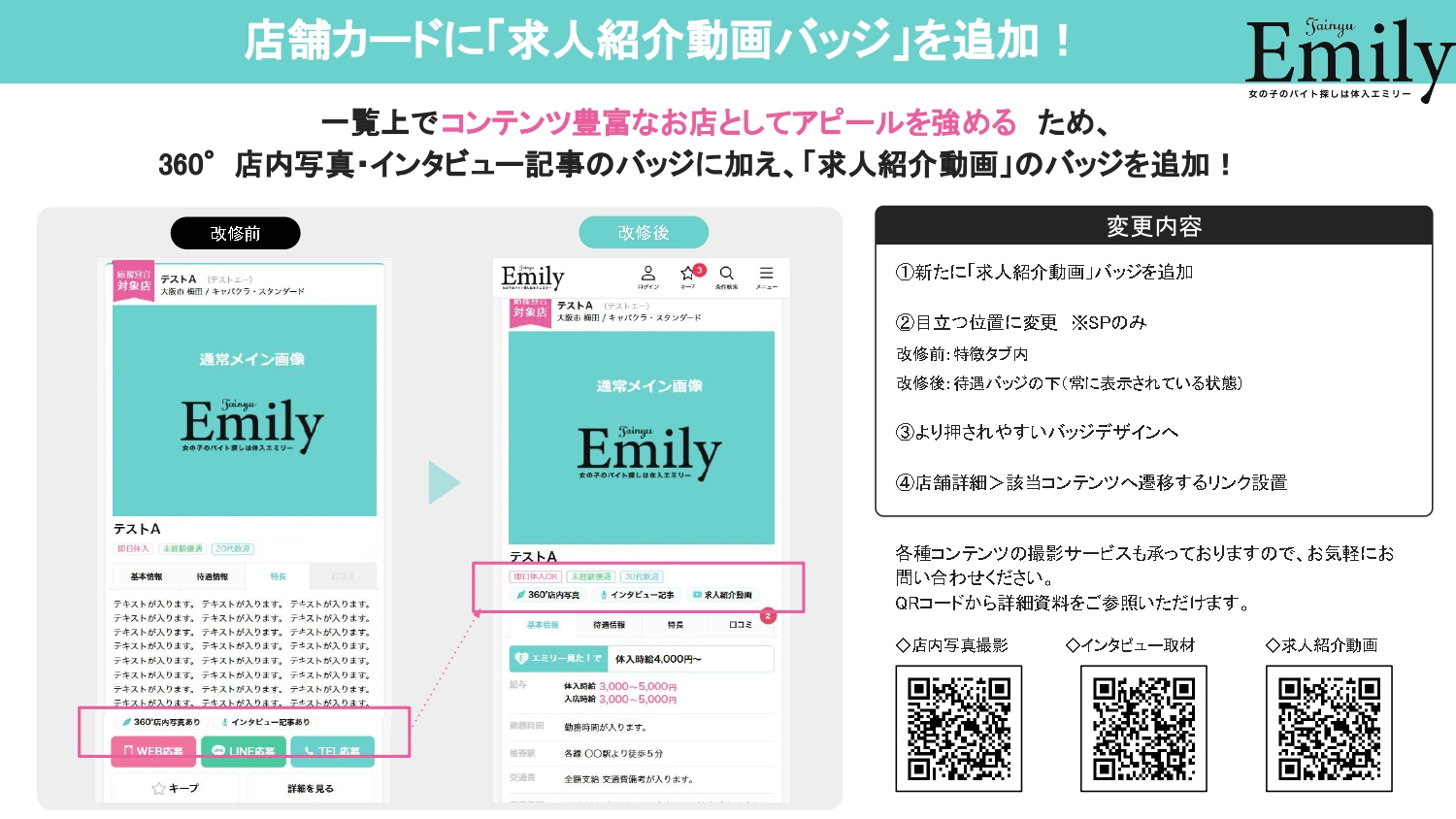Click the 未経験優遇 tag in 改修後 card
This screenshot has width=1456, height=819.
(591, 576)
